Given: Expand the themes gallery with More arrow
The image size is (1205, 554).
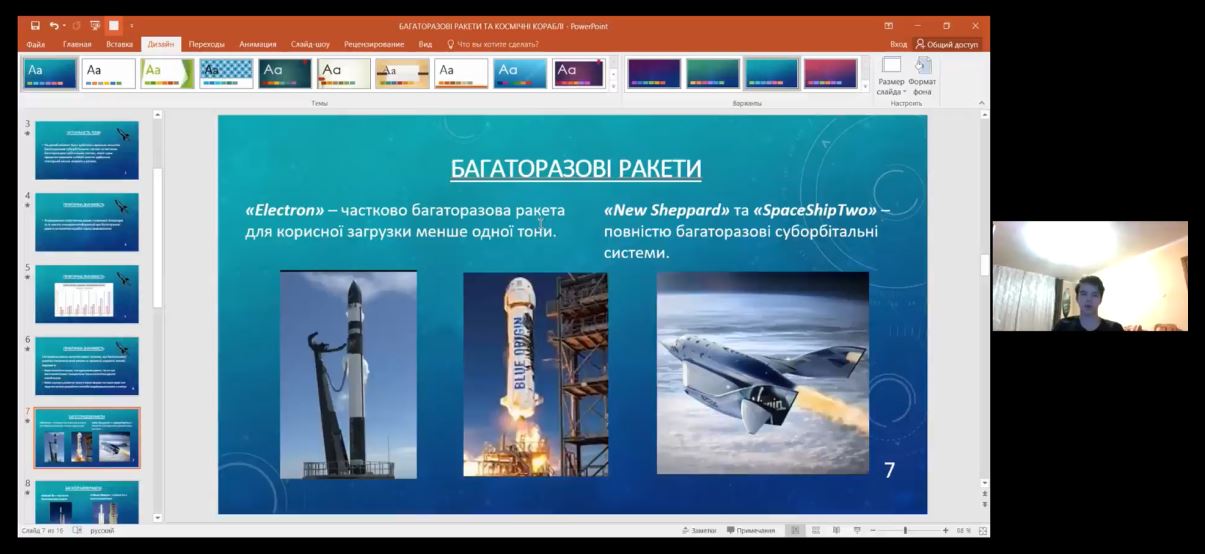Looking at the screenshot, I should coord(613,87).
